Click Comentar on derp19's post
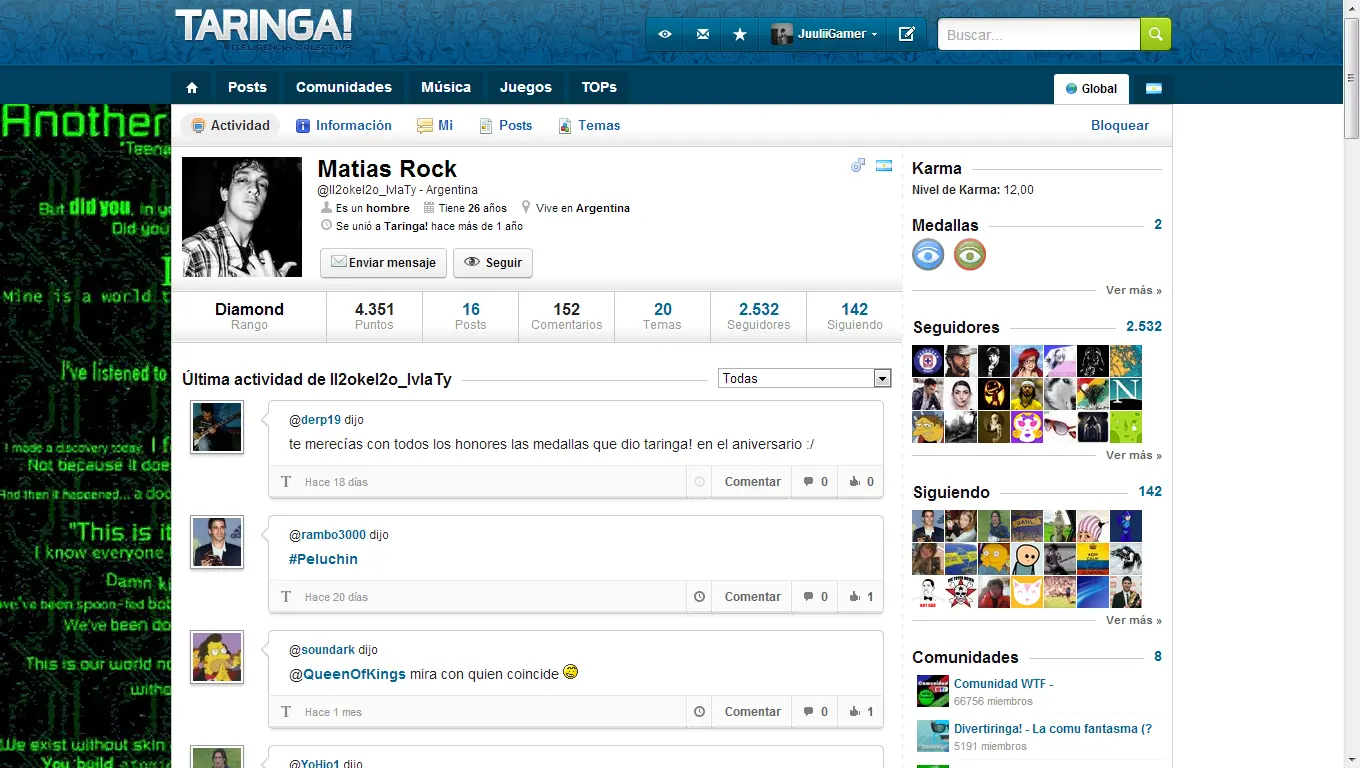This screenshot has width=1360, height=768. click(x=753, y=482)
